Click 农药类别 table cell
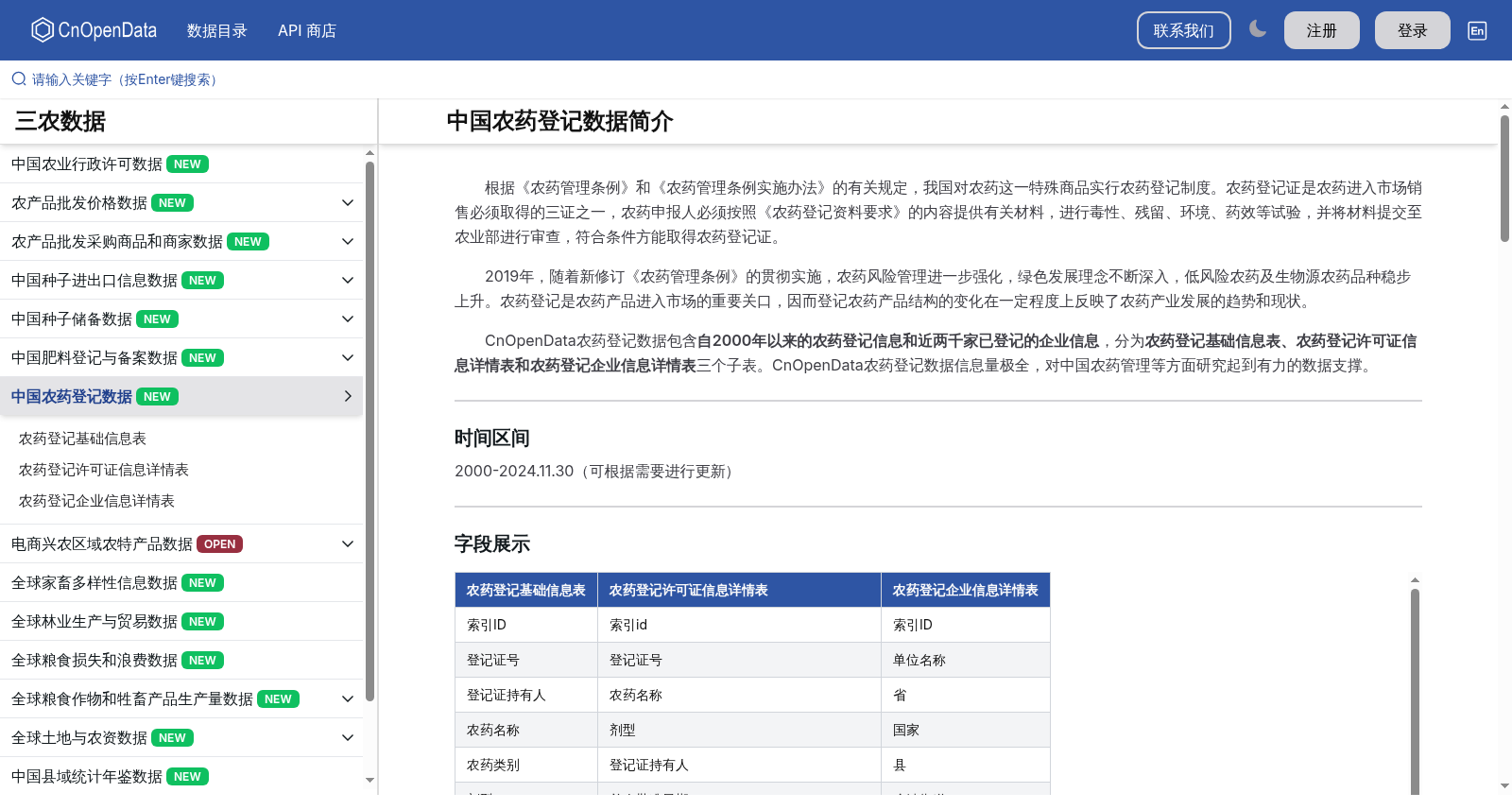Image resolution: width=1512 pixels, height=810 pixels. 526,765
